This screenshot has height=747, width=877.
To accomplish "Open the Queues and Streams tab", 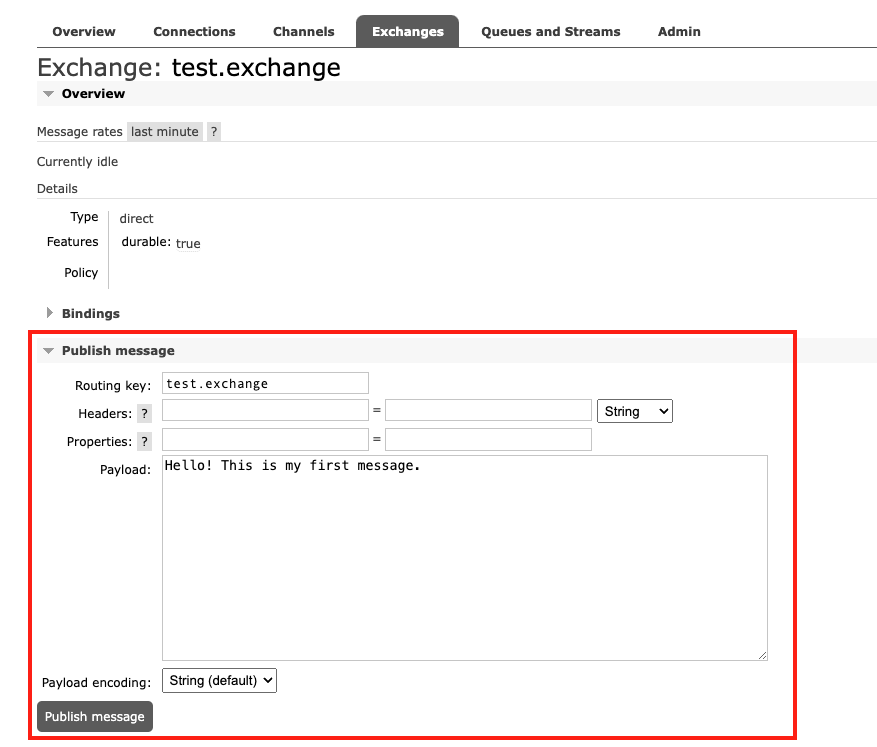I will tap(550, 32).
